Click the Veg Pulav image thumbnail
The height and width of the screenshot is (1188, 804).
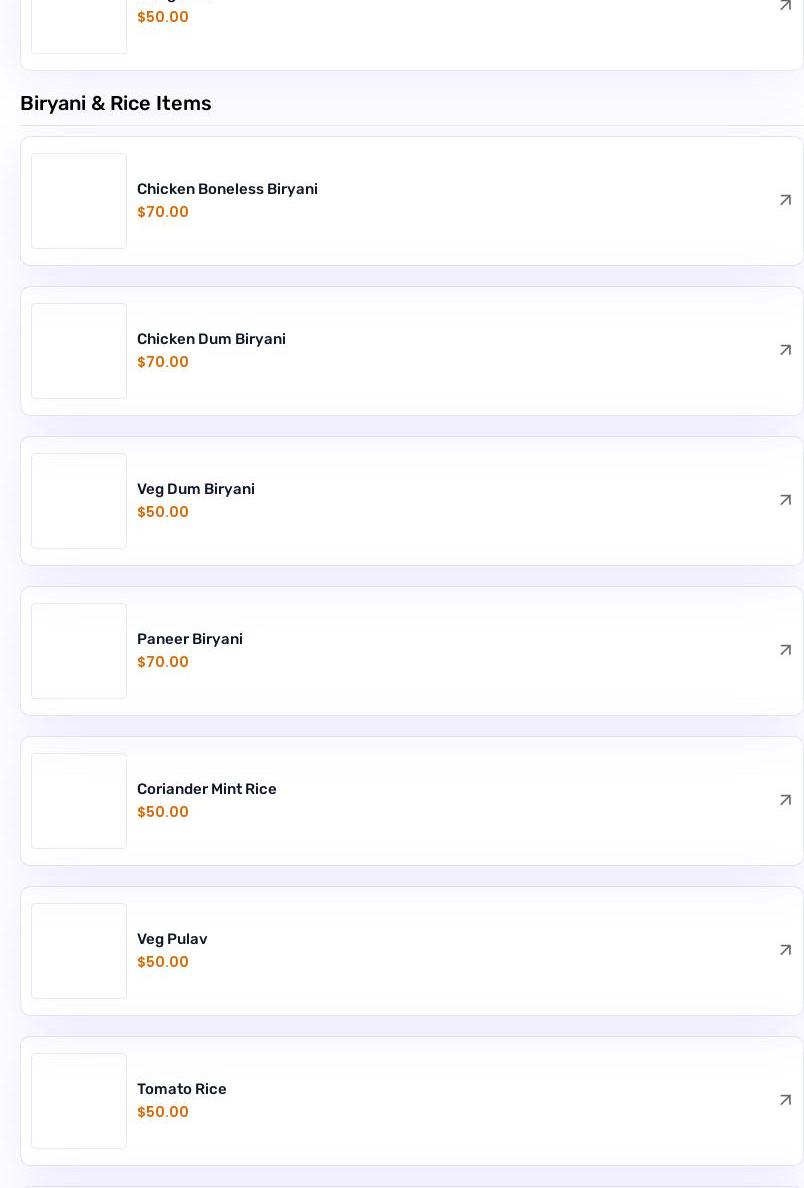point(79,951)
